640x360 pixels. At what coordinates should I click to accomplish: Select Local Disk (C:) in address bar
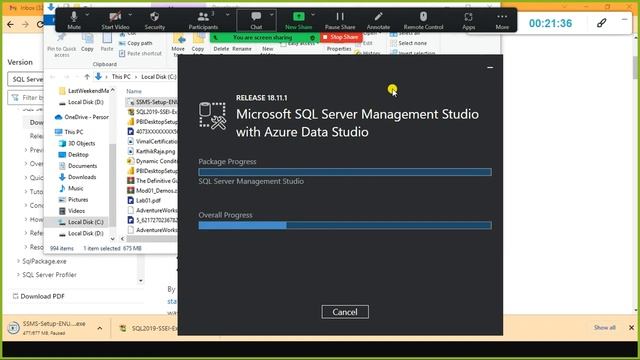pos(158,77)
